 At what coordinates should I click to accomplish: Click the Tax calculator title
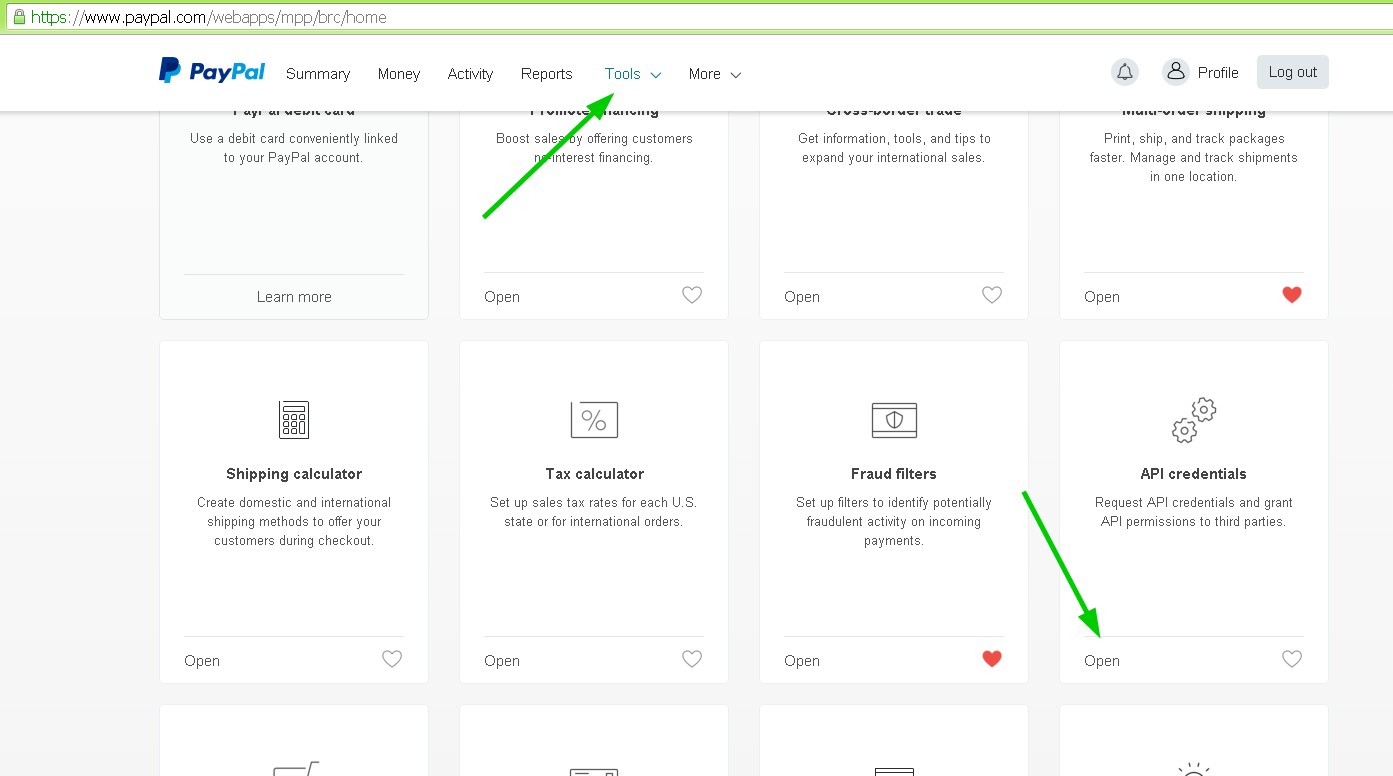coord(594,474)
